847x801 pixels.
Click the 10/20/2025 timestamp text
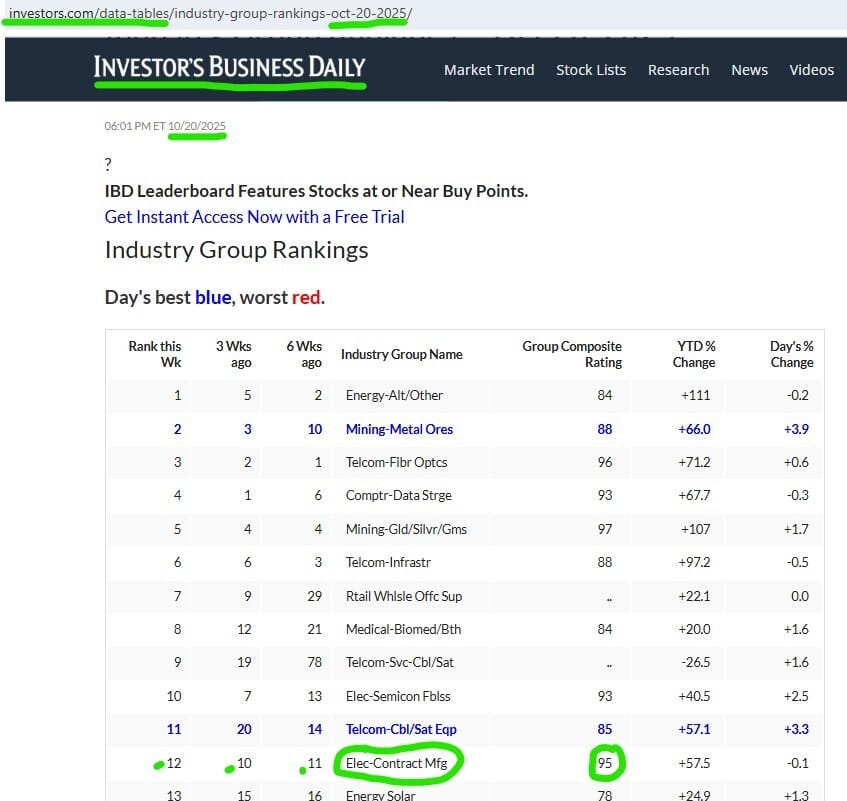pos(197,126)
